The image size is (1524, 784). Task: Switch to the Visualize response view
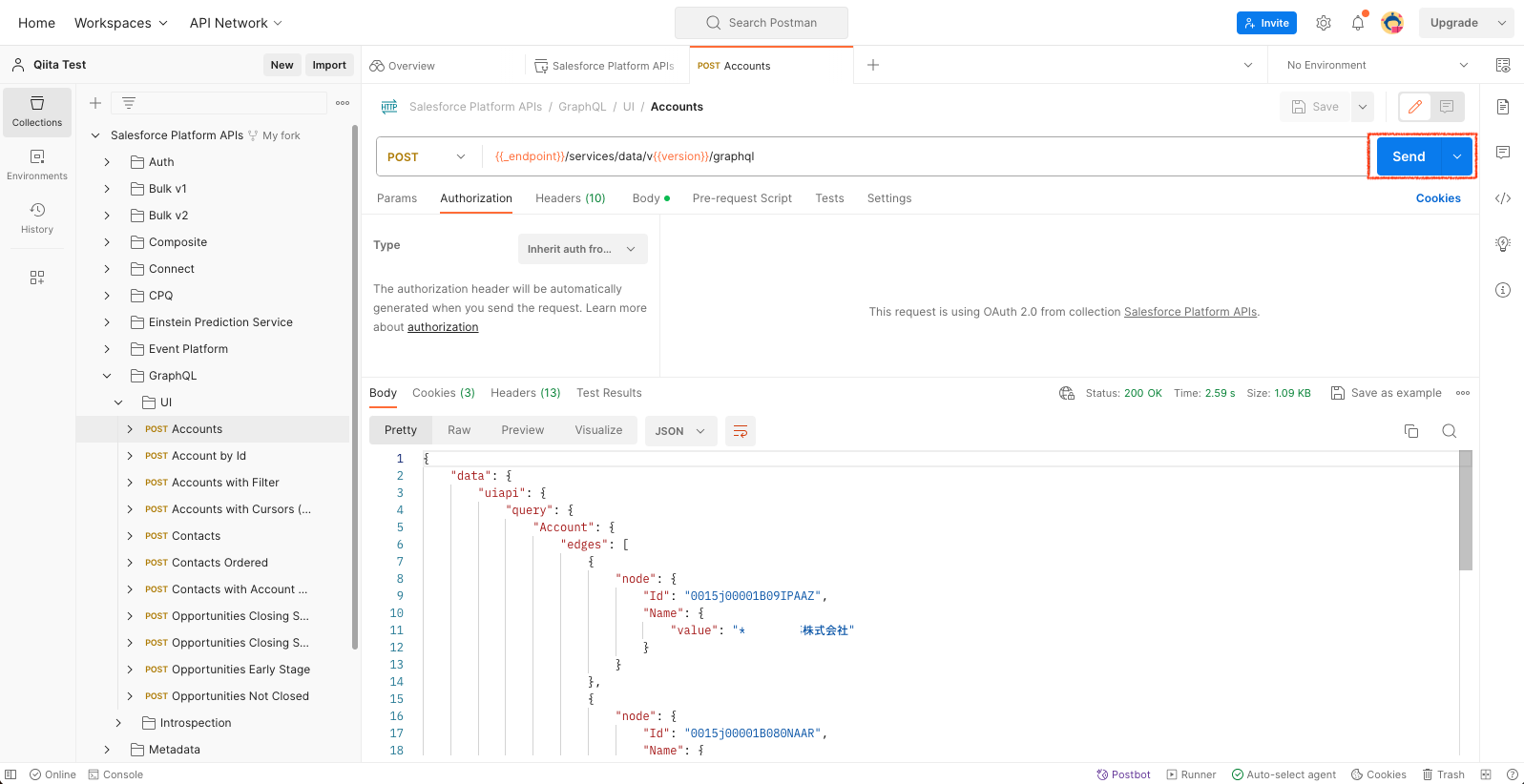(x=598, y=430)
